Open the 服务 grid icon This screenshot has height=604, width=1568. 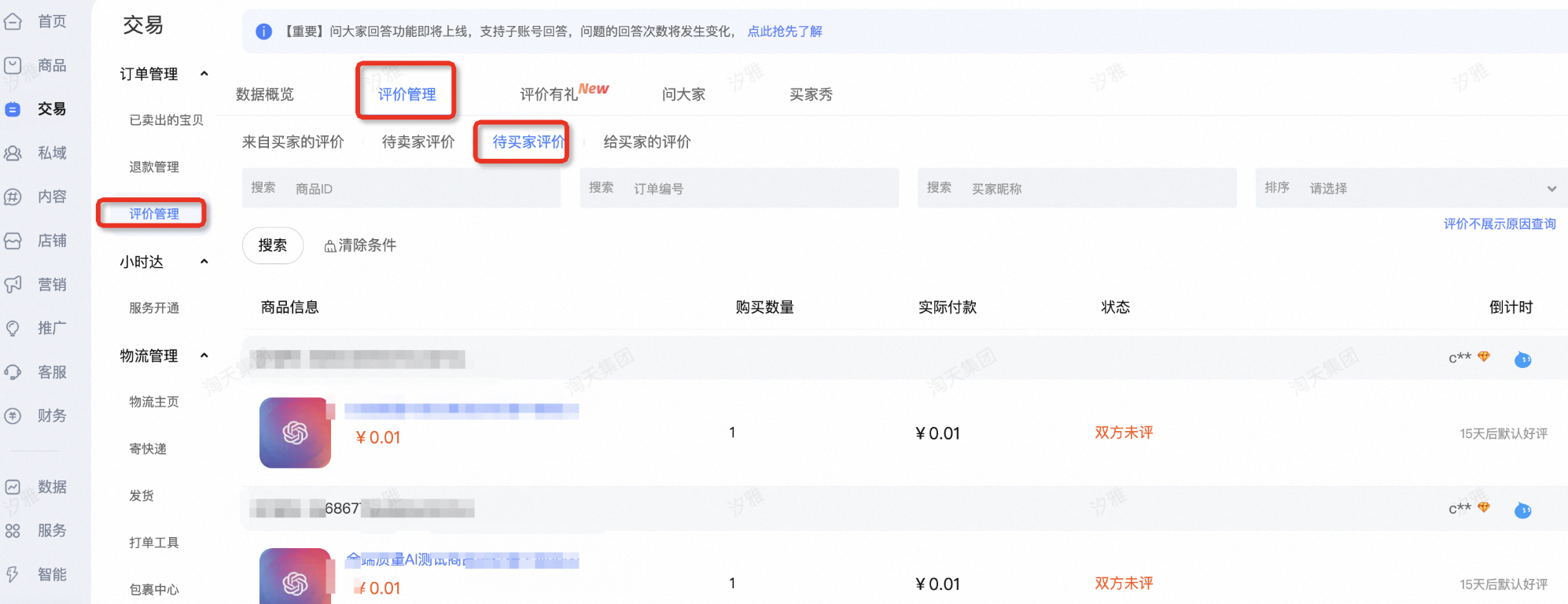[13, 531]
